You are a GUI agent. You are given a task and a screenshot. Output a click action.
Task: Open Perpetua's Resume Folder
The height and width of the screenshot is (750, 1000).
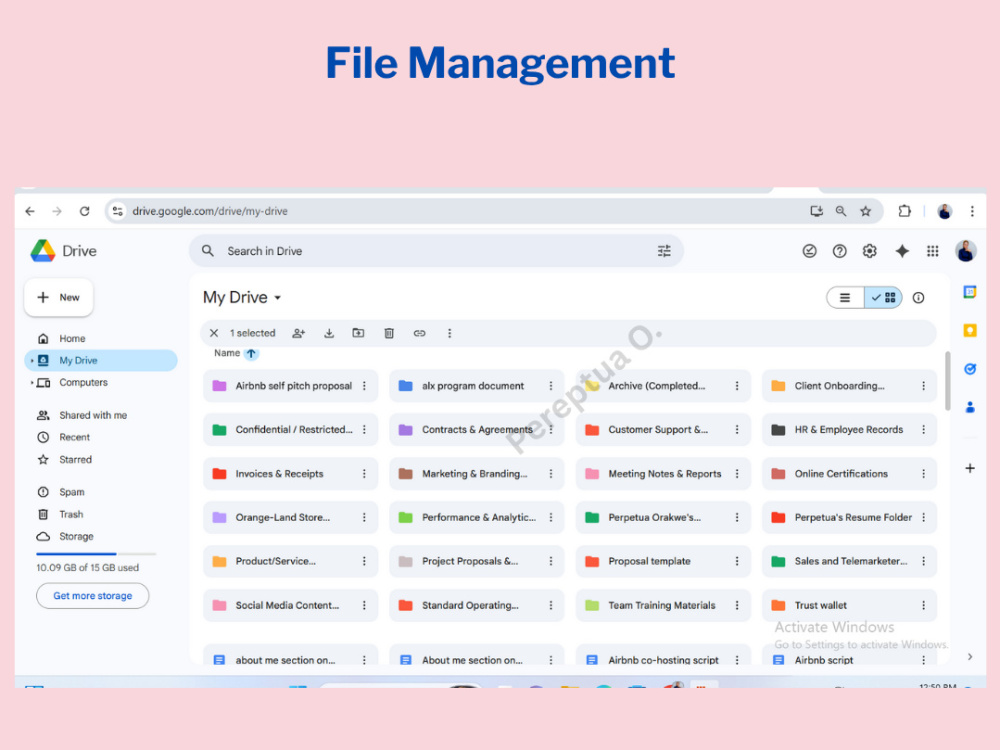pos(849,518)
